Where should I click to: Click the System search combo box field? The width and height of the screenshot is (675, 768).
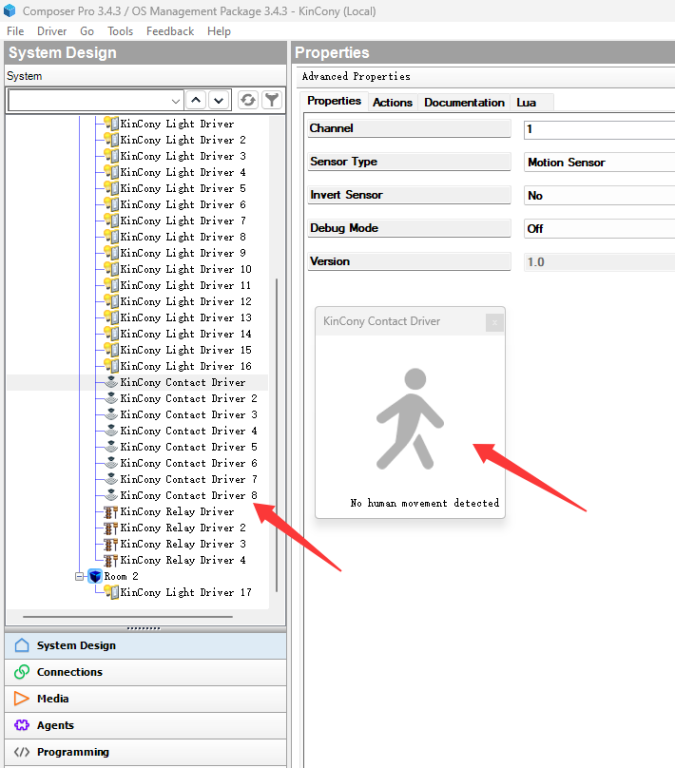coord(96,101)
